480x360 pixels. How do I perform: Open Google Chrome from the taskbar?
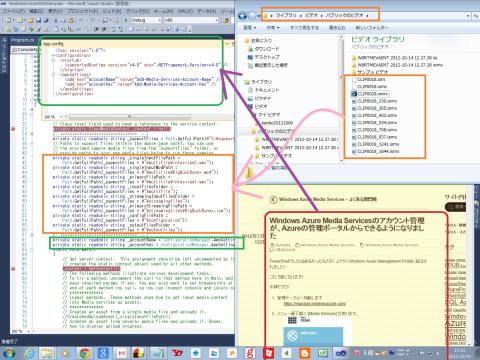(85, 353)
